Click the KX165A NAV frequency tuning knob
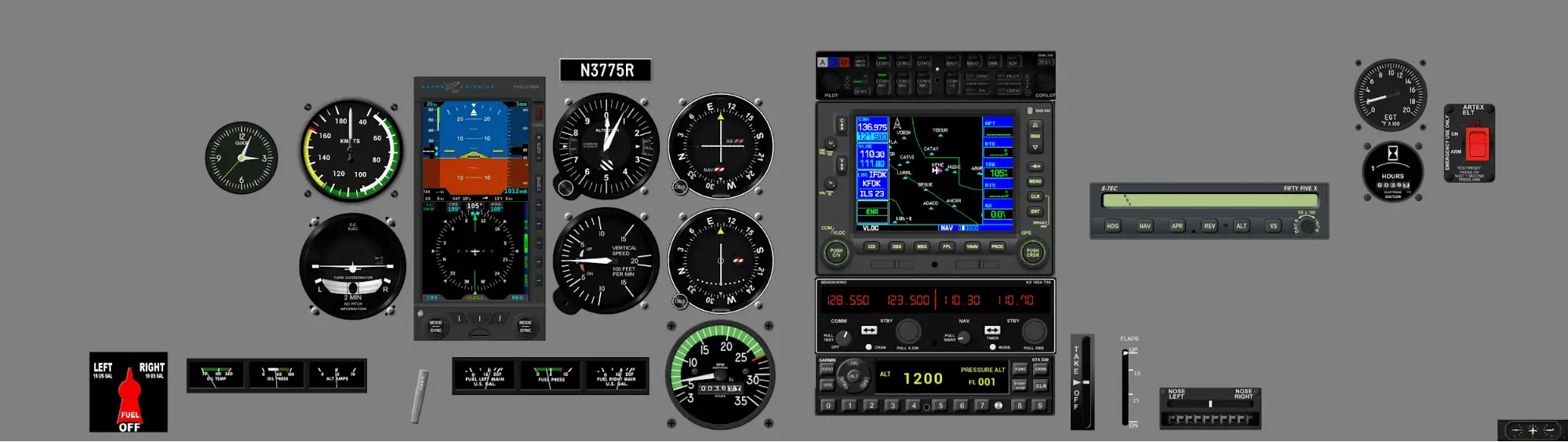The width and height of the screenshot is (1568, 442). 1034,331
